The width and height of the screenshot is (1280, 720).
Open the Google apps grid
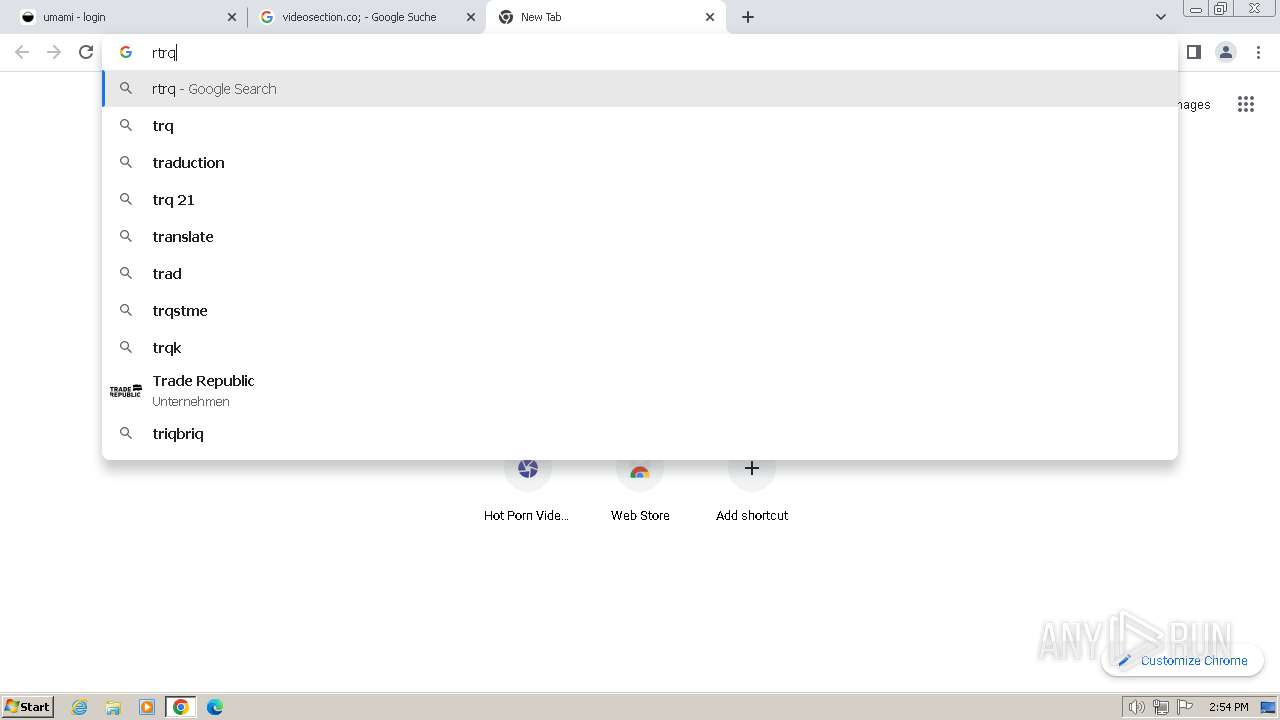coord(1245,104)
